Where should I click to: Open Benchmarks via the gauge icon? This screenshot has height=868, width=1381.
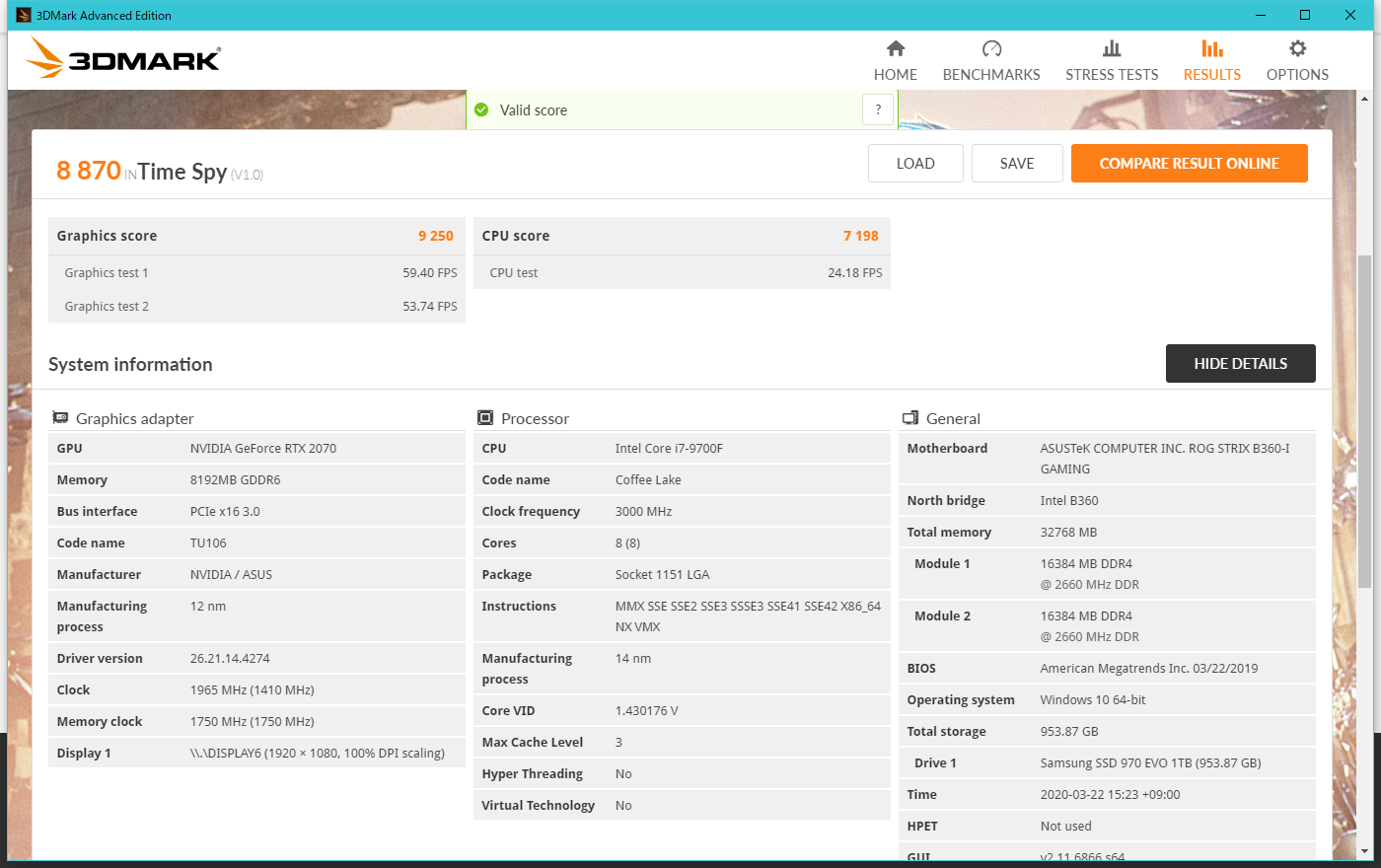[x=991, y=48]
